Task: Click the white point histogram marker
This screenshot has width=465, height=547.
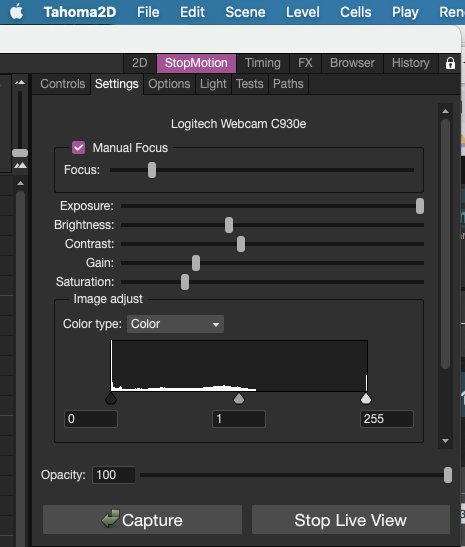Action: coord(366,399)
